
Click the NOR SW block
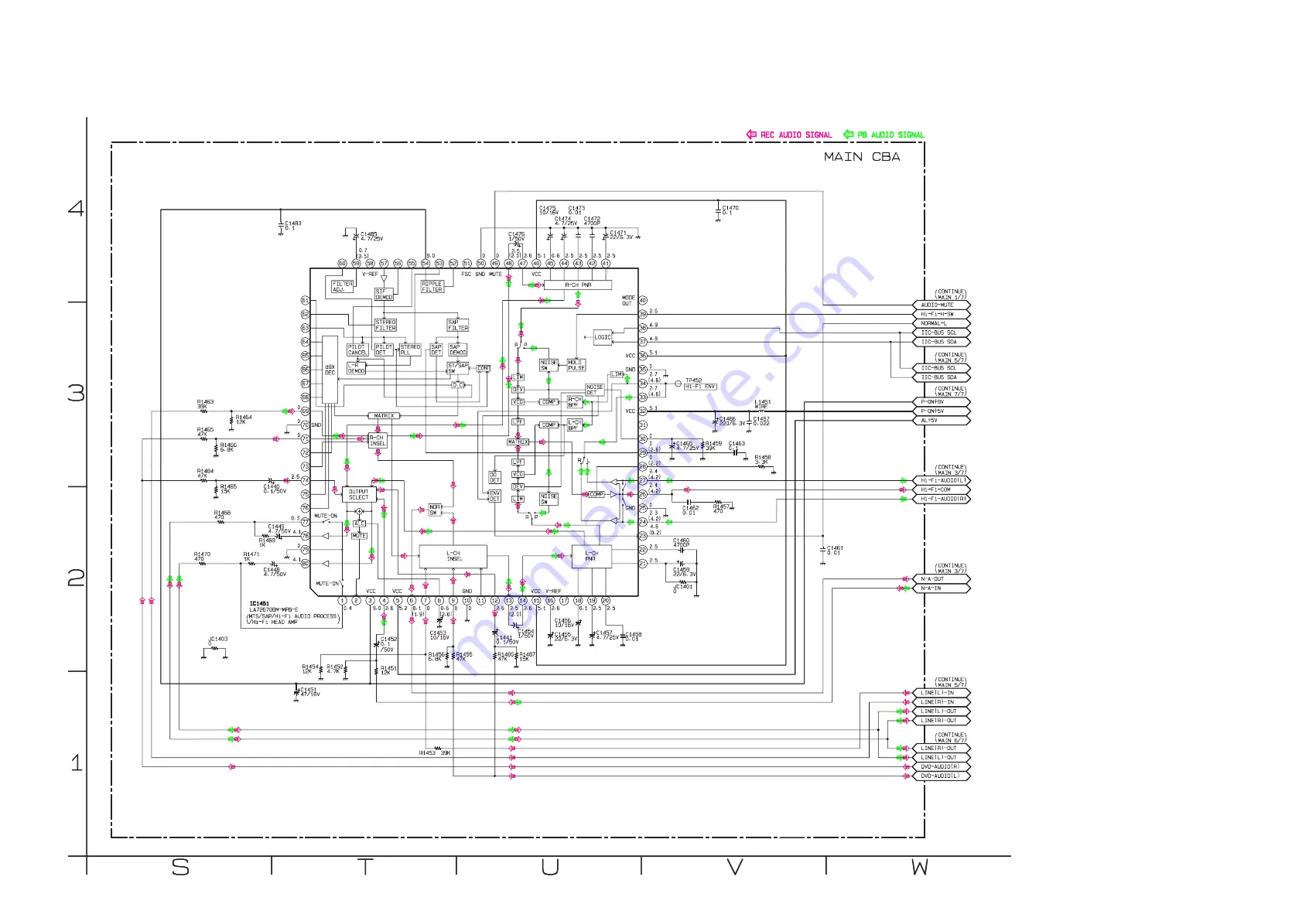(x=435, y=510)
